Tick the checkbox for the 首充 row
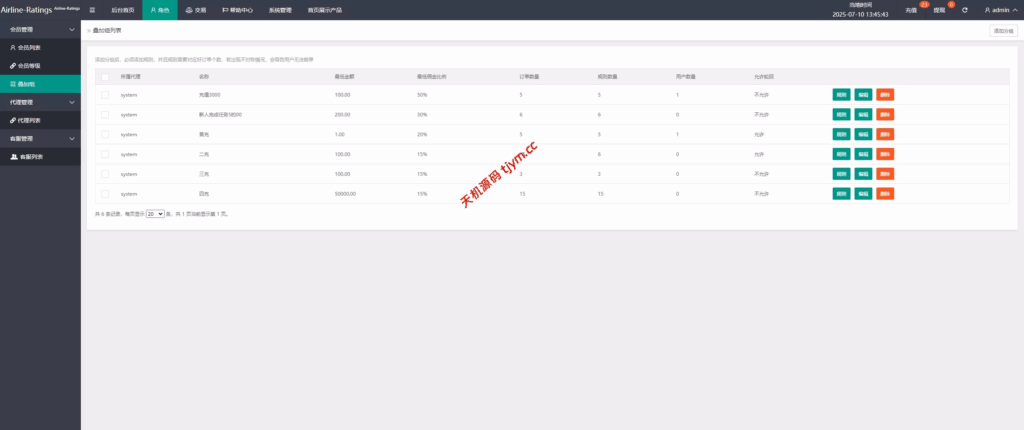Image resolution: width=1024 pixels, height=430 pixels. 105,134
